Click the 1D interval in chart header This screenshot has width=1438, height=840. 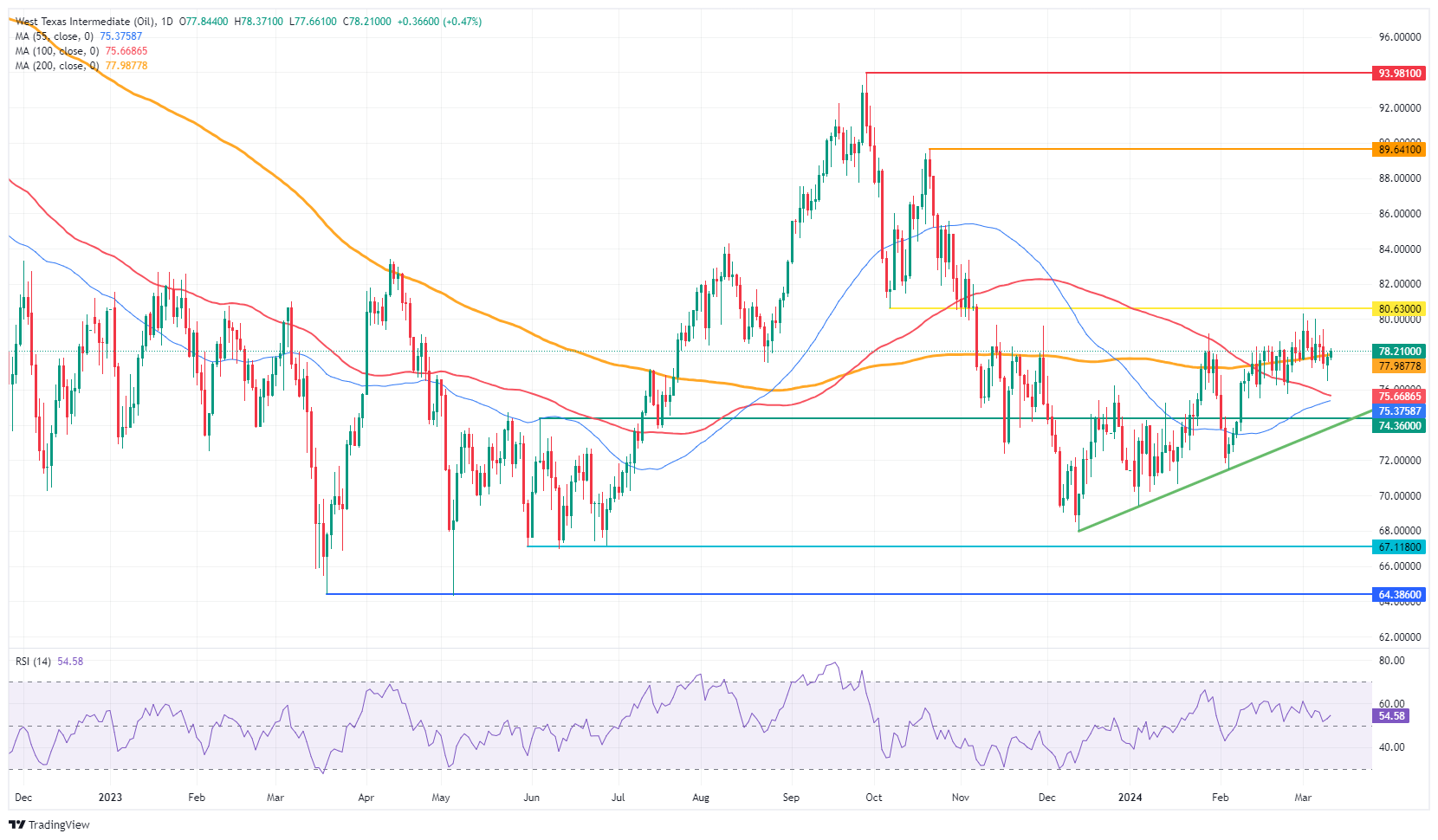[166, 22]
